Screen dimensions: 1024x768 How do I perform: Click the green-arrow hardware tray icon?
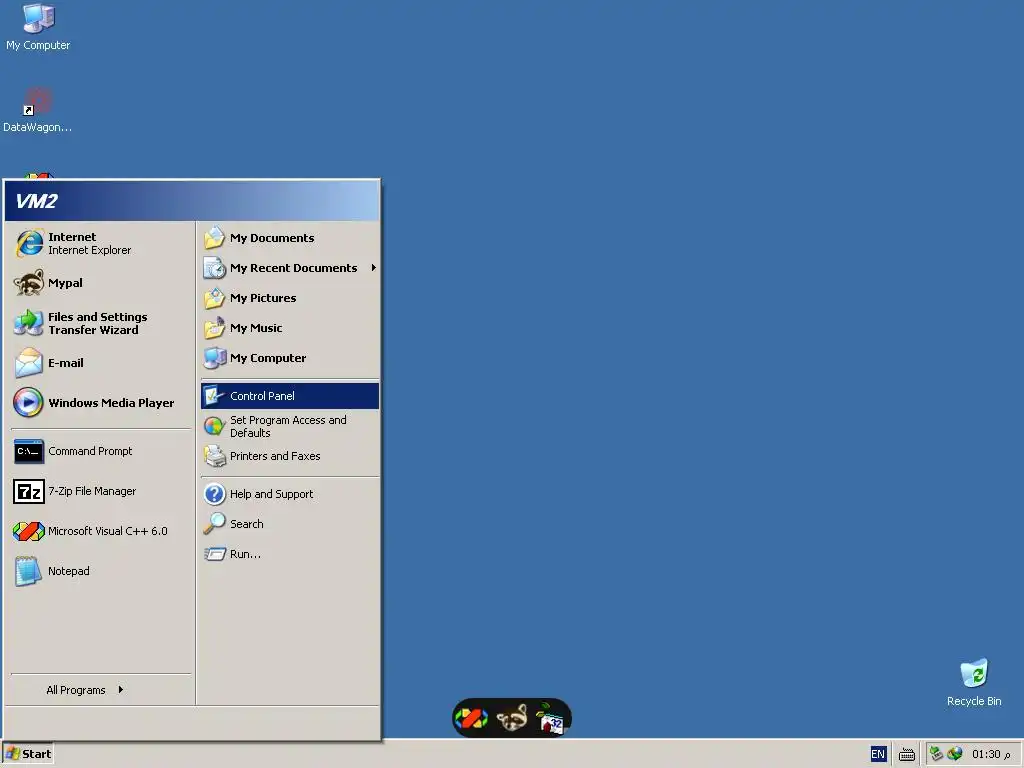click(x=936, y=754)
